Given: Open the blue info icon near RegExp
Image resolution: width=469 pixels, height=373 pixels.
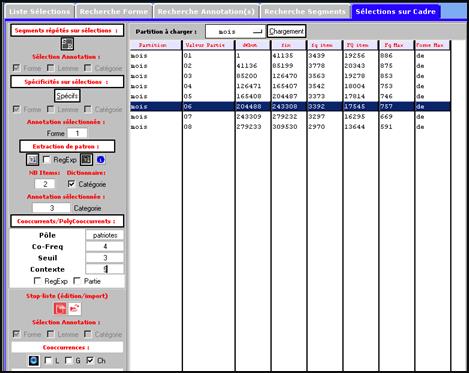Looking at the screenshot, I should click(x=100, y=160).
